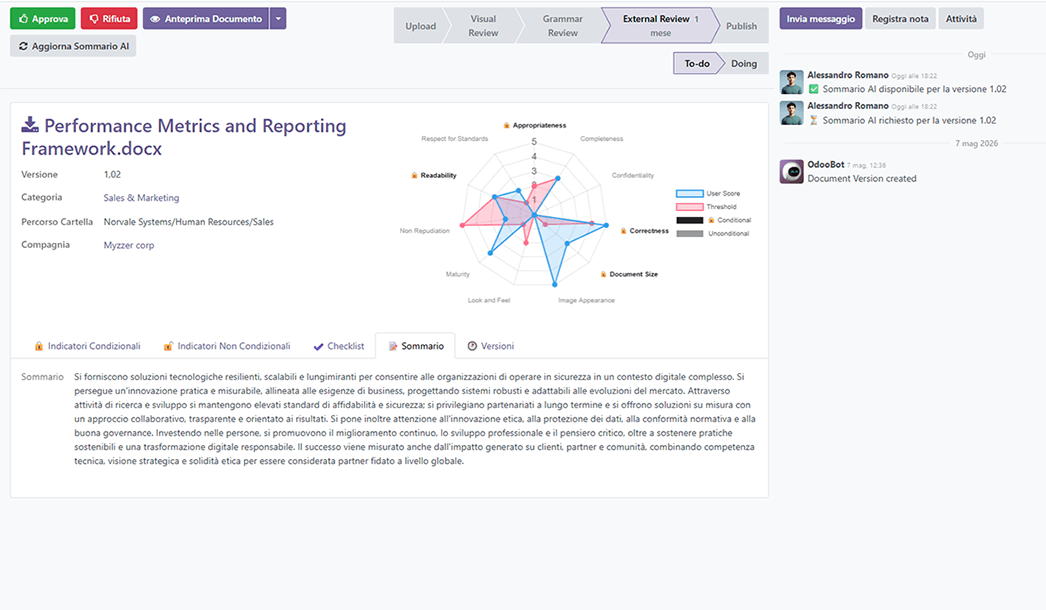Switch to the Checklist tab

point(339,346)
